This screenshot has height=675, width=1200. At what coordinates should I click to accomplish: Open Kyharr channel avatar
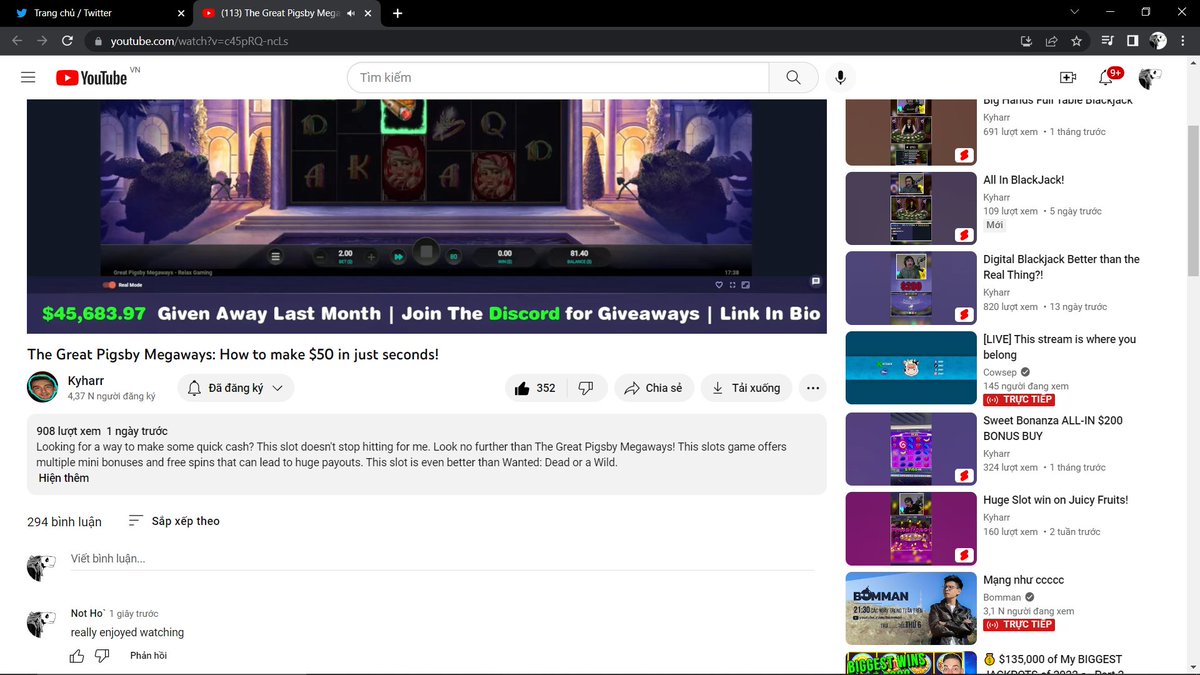tap(42, 387)
